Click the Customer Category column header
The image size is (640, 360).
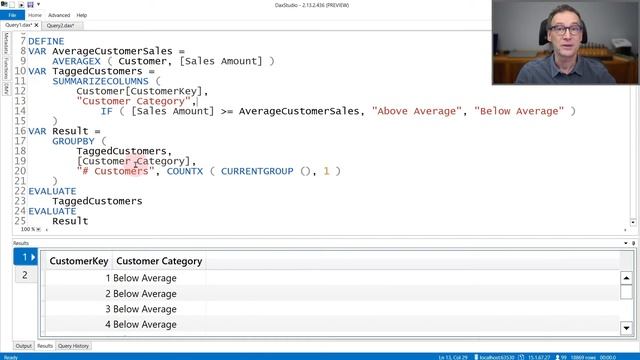click(x=159, y=261)
